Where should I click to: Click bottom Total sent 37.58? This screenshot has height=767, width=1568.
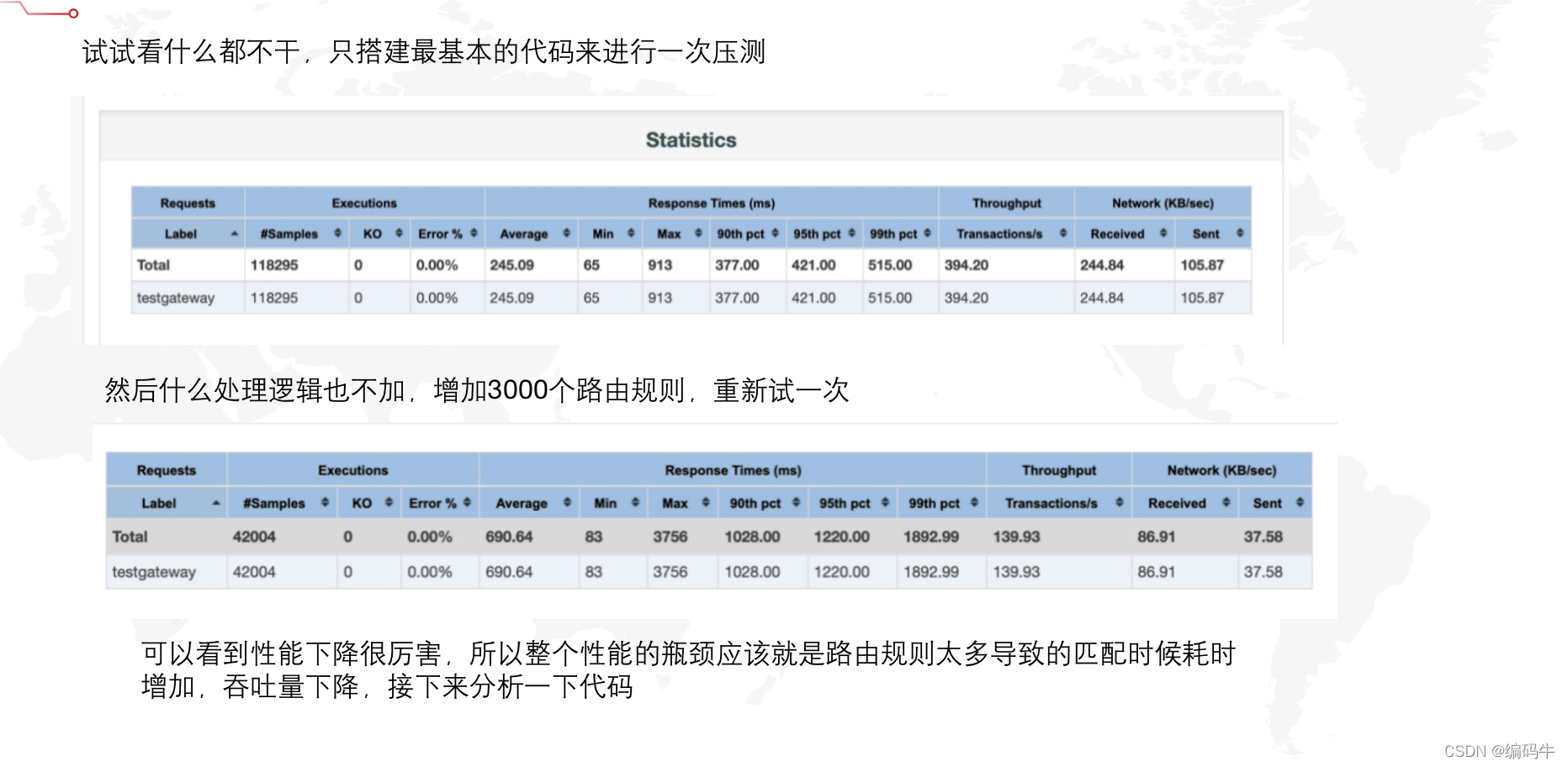1263,537
